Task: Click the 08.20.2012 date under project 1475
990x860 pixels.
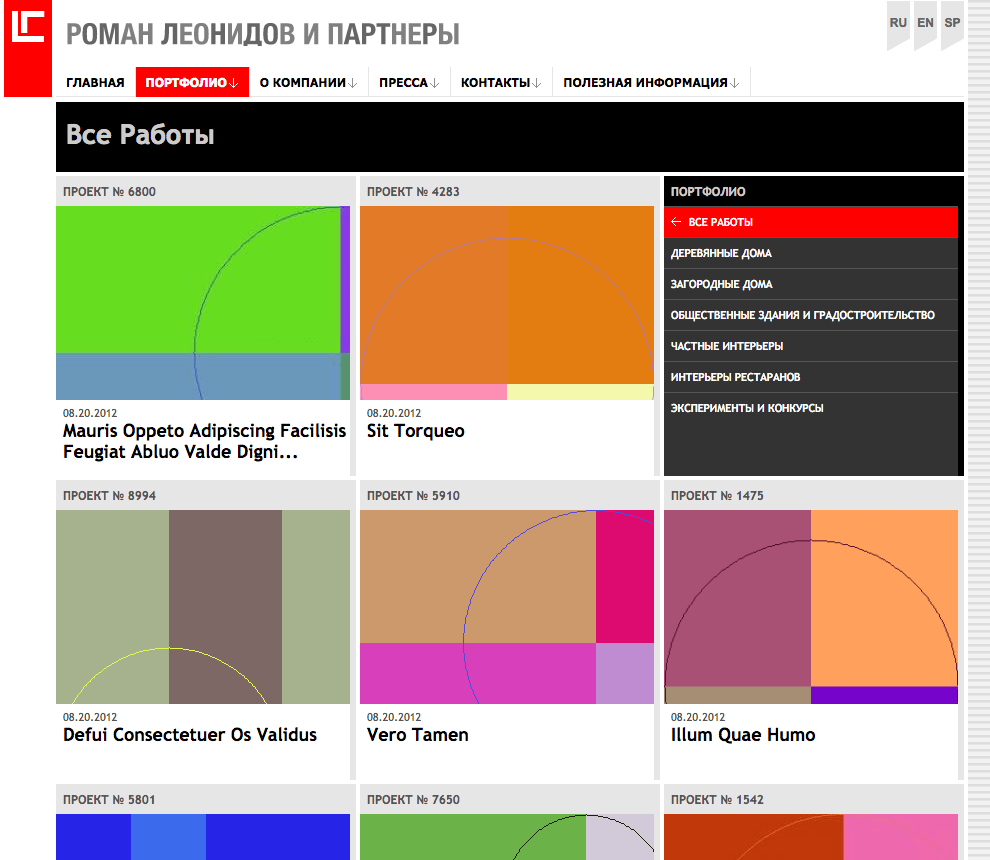Action: pos(698,717)
